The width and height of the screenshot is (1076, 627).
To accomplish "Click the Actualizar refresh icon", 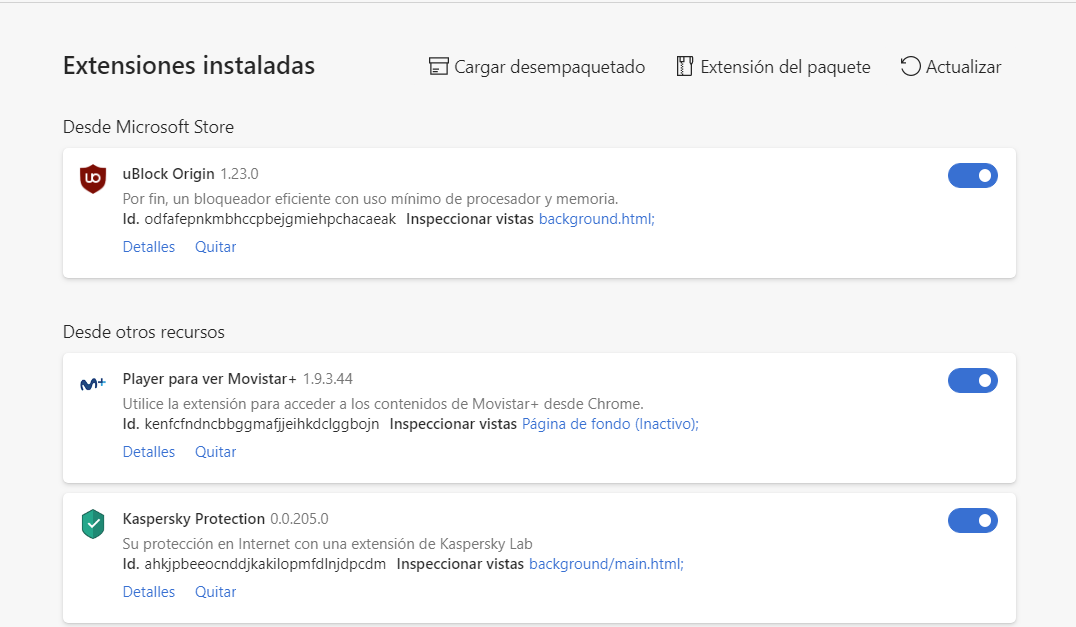I will pyautogui.click(x=910, y=67).
